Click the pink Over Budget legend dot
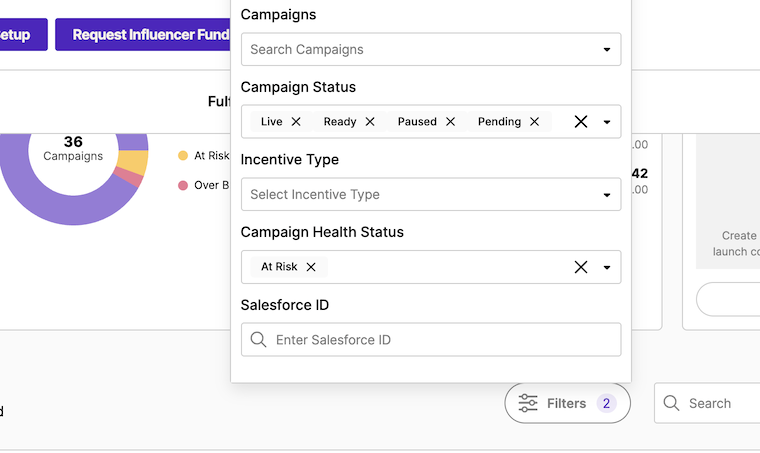This screenshot has height=453, width=760. [183, 185]
